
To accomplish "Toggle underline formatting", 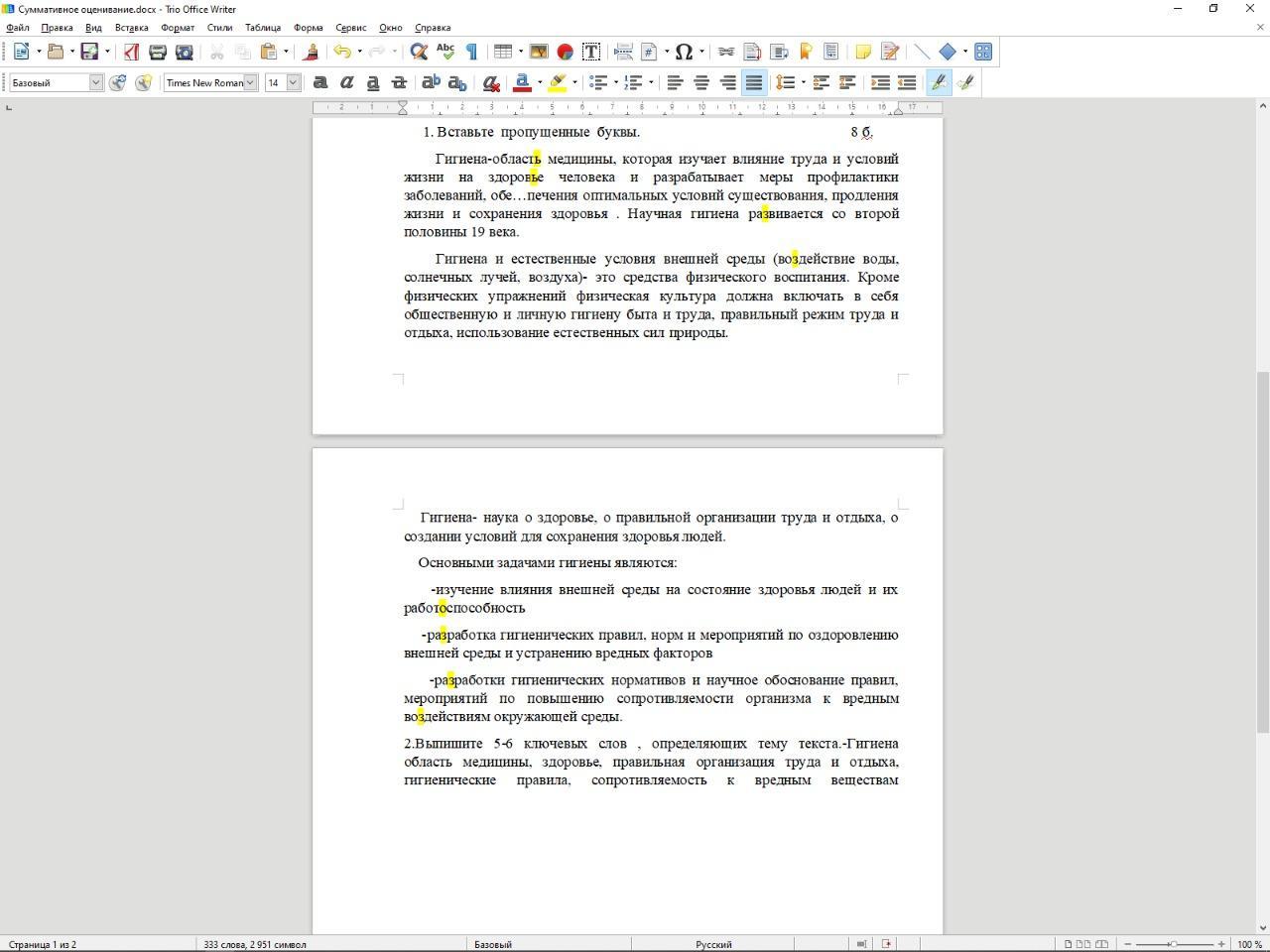I will pos(373,82).
